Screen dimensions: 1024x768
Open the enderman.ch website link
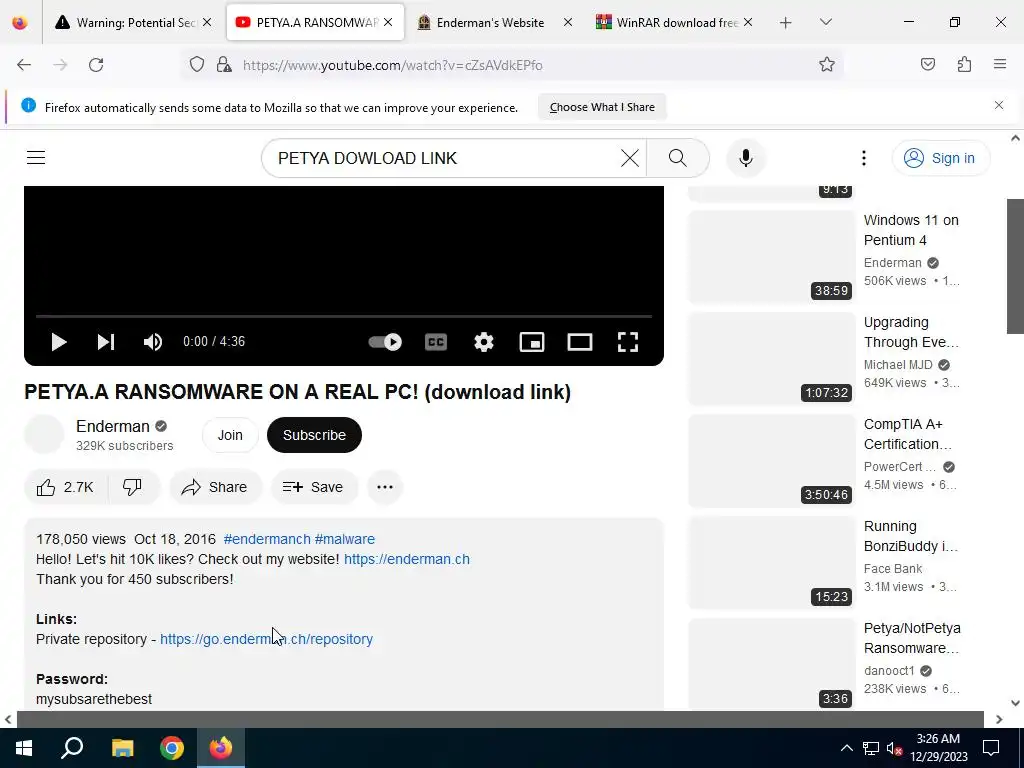point(407,559)
